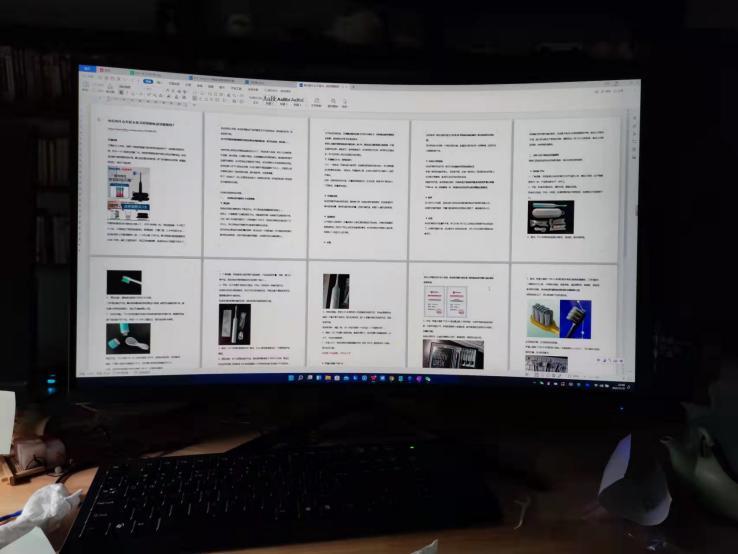Screen dimensions: 738x554
Task: Select the highlighted blue Start ribbon tab pill
Action: coord(149,81)
